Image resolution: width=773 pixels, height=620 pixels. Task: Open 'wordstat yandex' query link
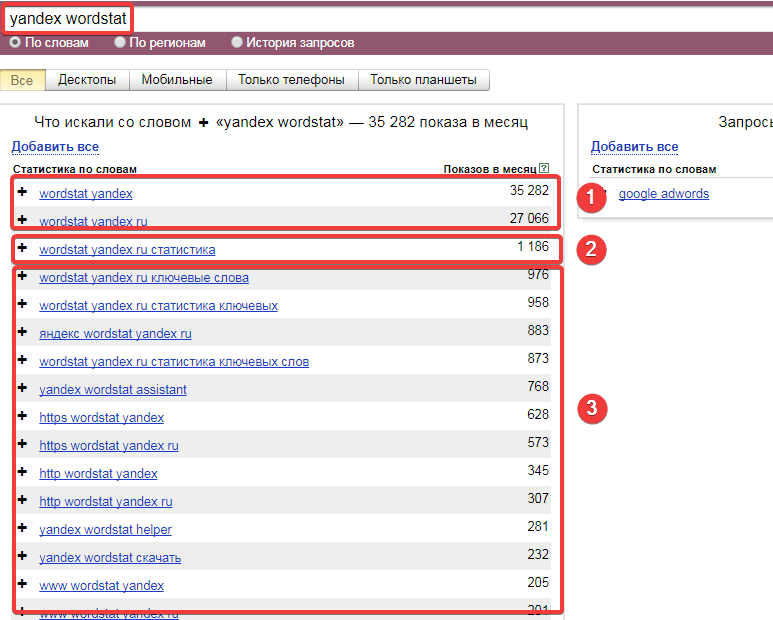[86, 194]
